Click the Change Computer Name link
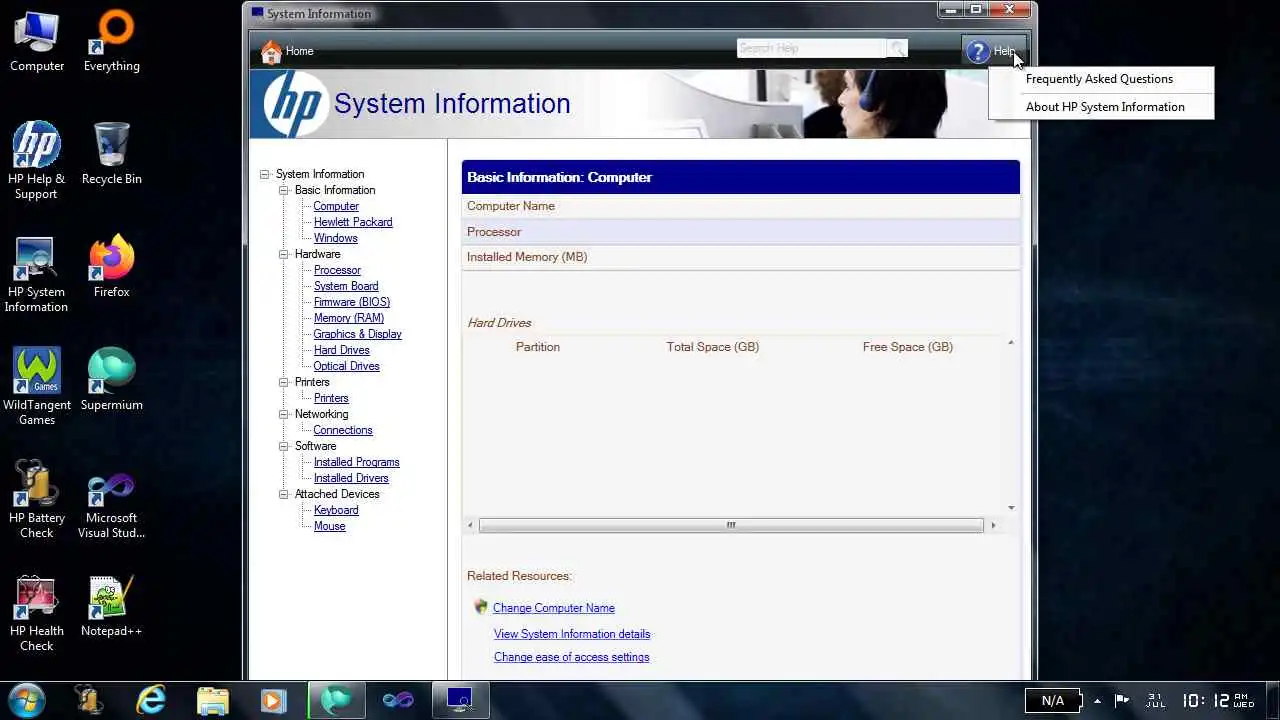Screen dimensions: 1280x720 click(554, 608)
